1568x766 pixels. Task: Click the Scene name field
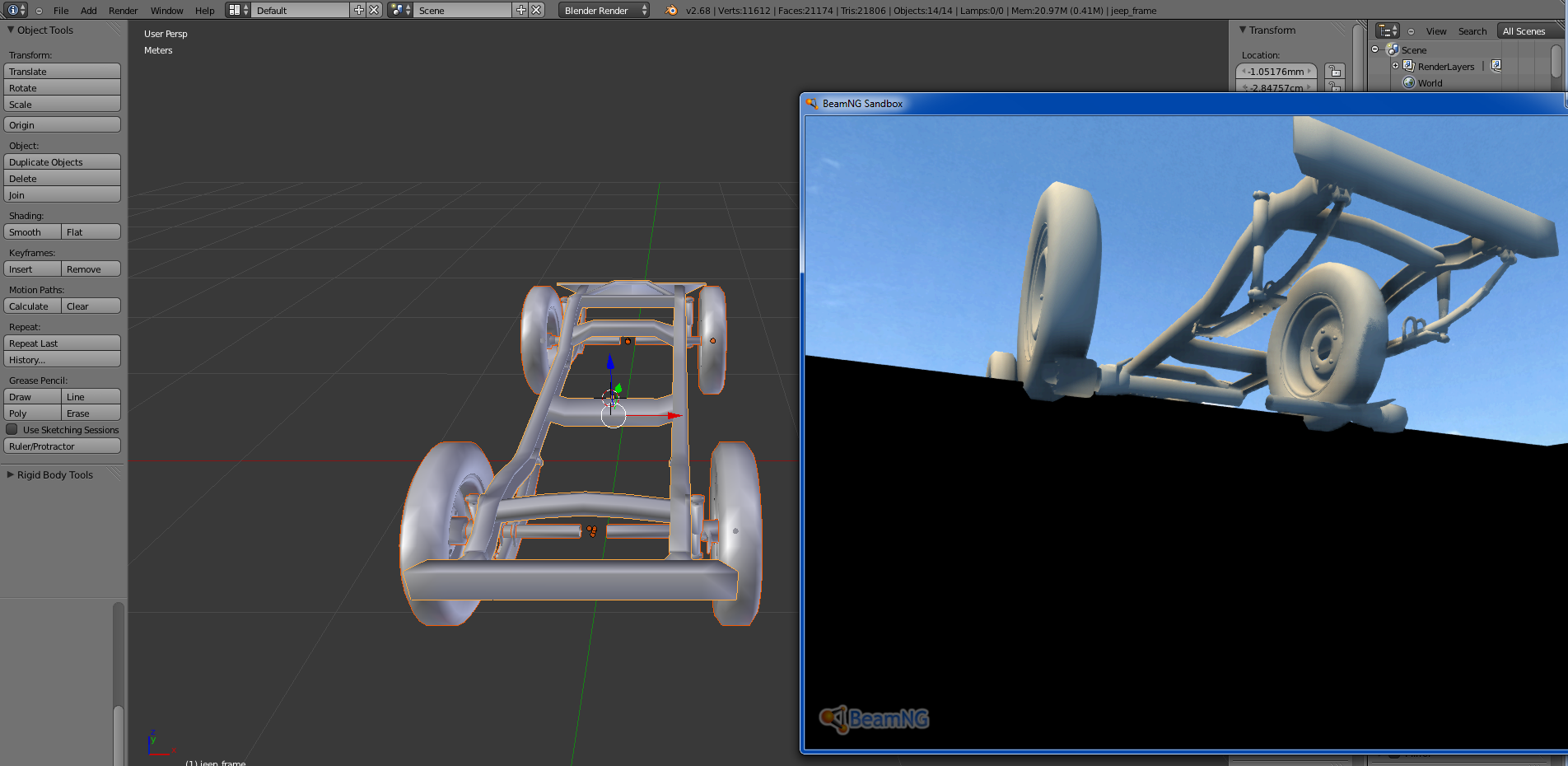(x=463, y=10)
